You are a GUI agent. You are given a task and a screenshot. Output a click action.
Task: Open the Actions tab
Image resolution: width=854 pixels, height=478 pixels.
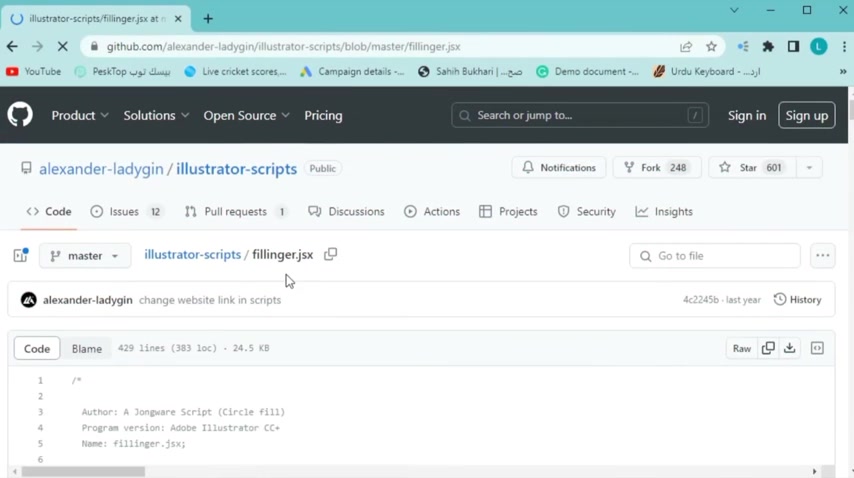pyautogui.click(x=432, y=211)
